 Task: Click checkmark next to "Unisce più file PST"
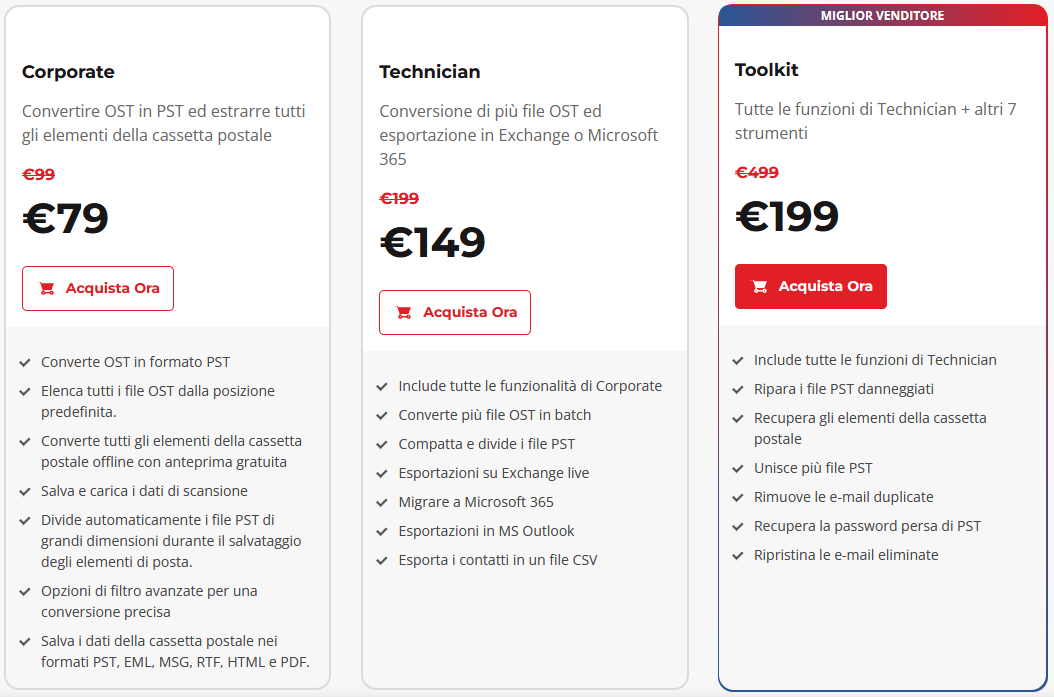pos(738,468)
